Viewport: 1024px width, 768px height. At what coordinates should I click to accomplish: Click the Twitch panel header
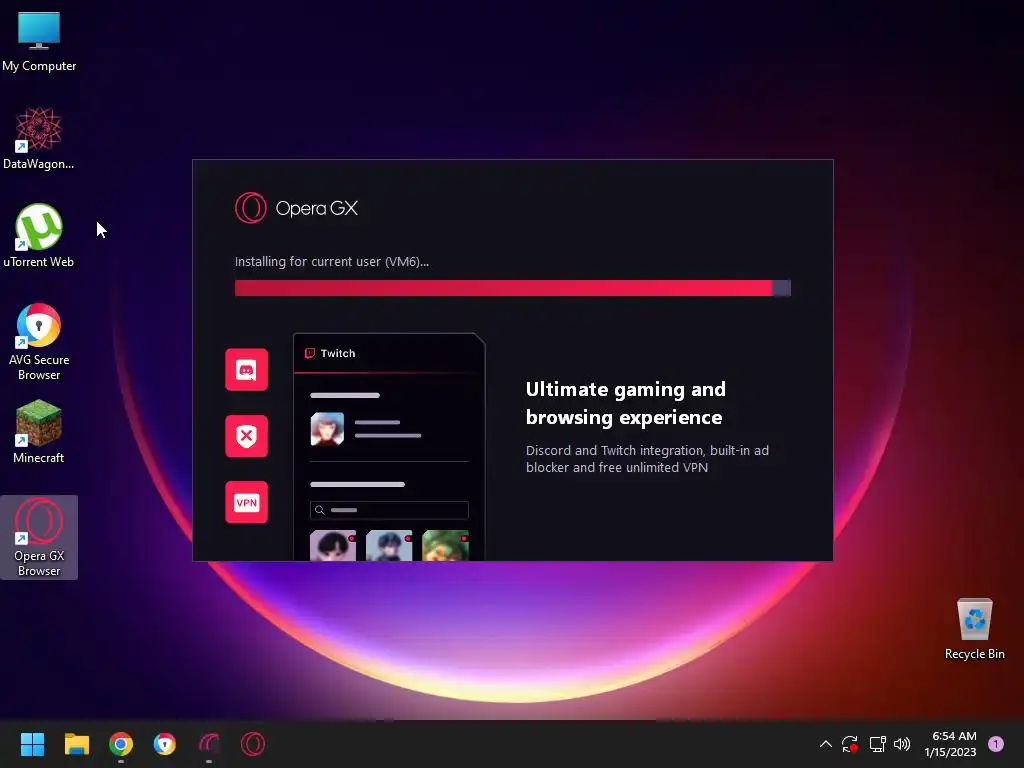389,353
